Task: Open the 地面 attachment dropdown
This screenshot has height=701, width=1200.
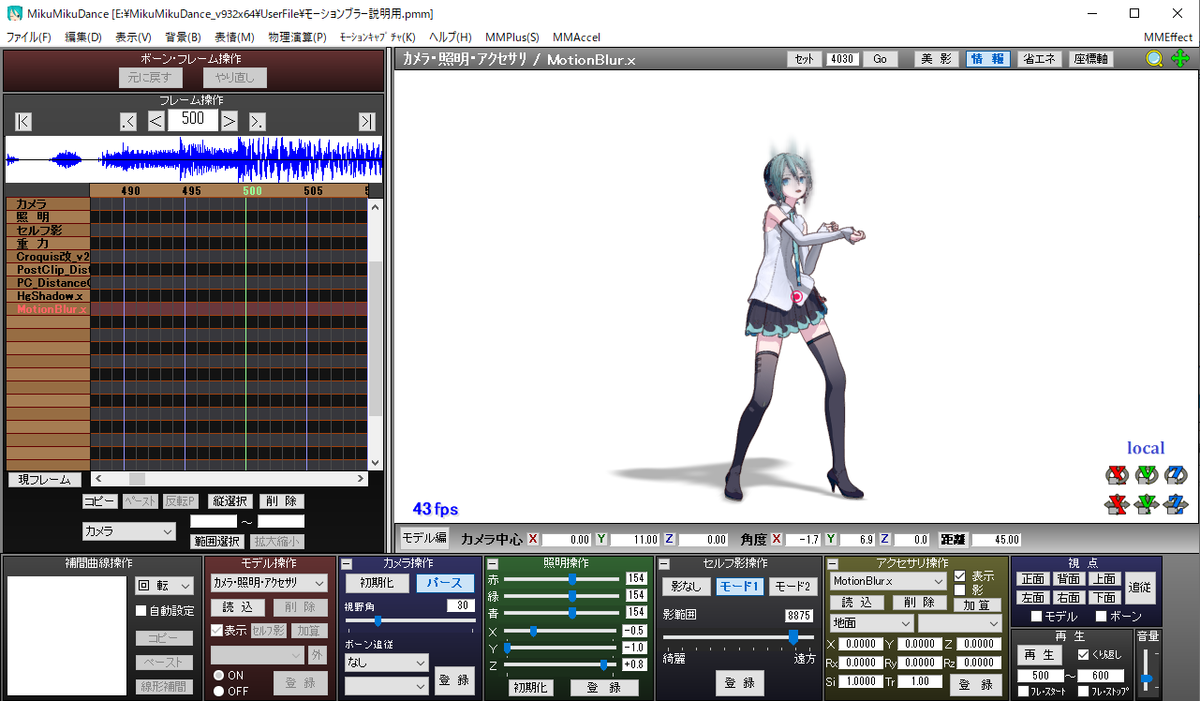Action: click(871, 623)
